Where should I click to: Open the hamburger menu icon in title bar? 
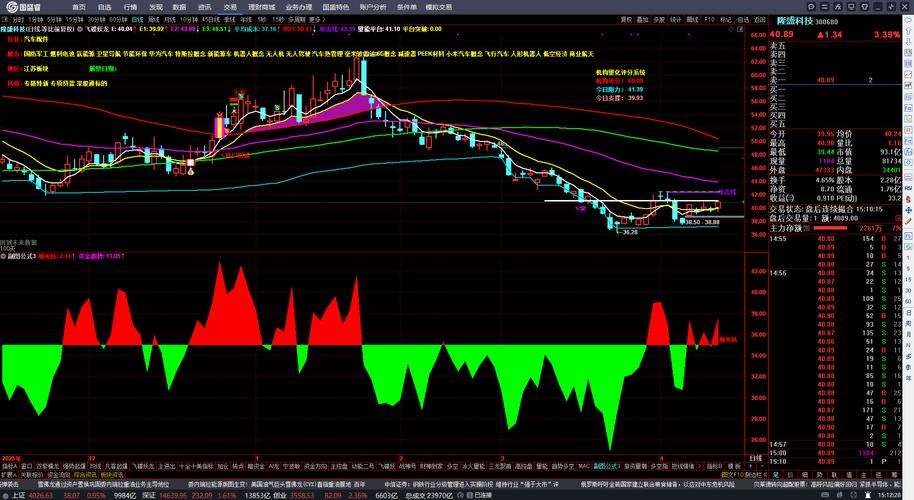pyautogui.click(x=825, y=6)
